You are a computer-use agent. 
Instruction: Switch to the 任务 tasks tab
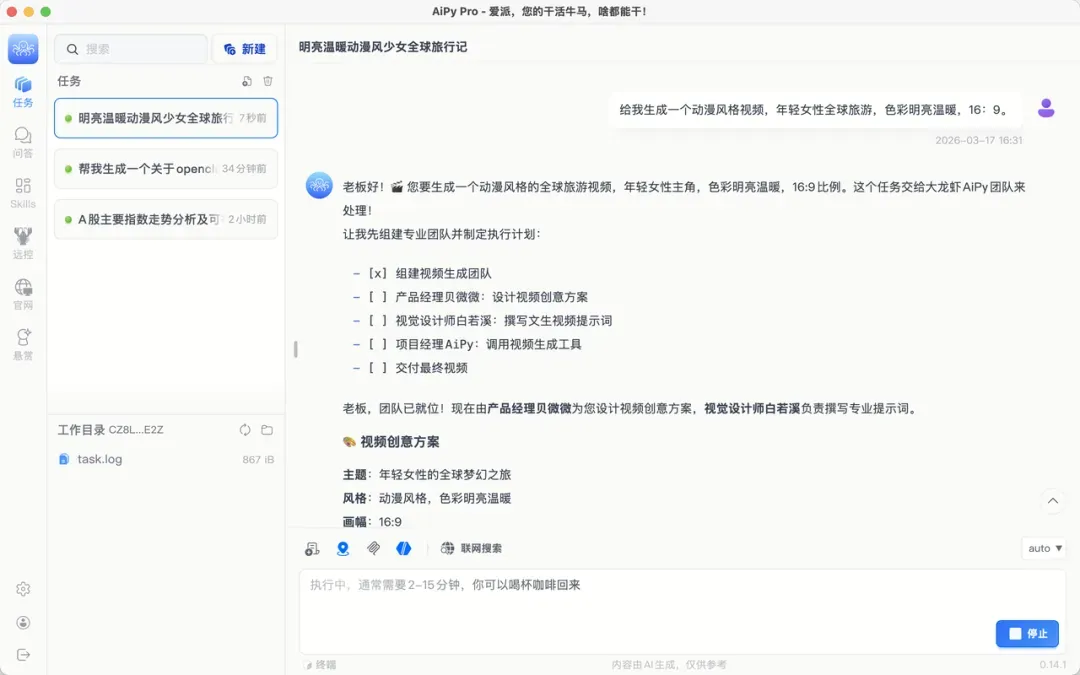point(23,90)
